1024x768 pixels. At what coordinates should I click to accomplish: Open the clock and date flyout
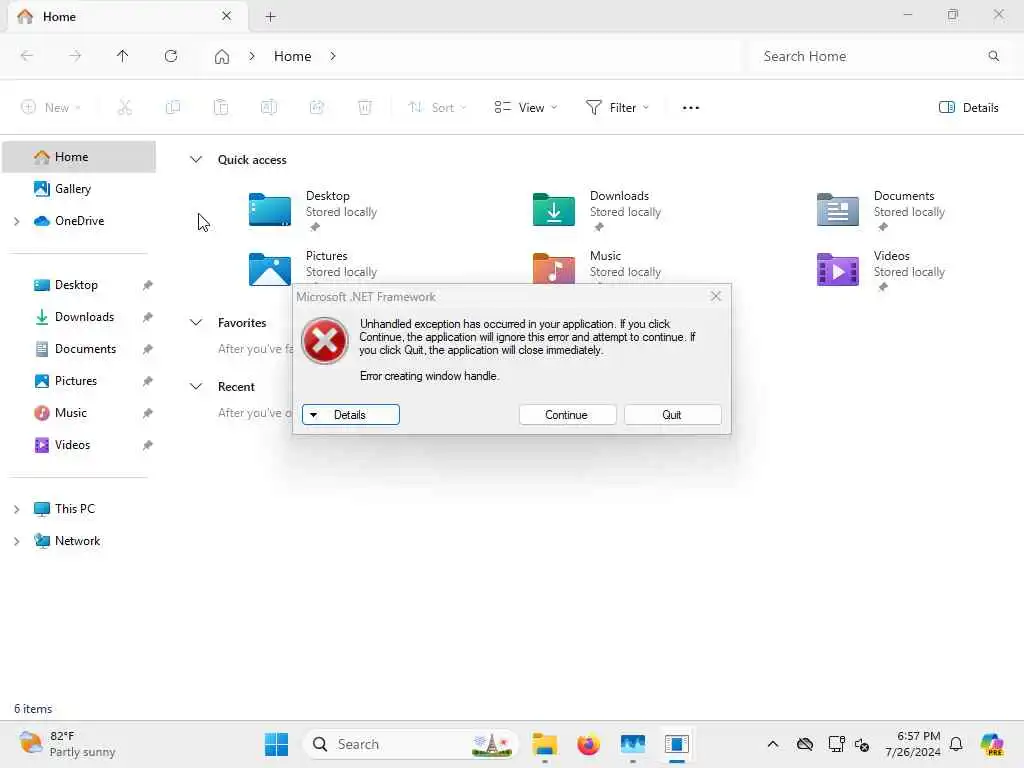(x=913, y=744)
